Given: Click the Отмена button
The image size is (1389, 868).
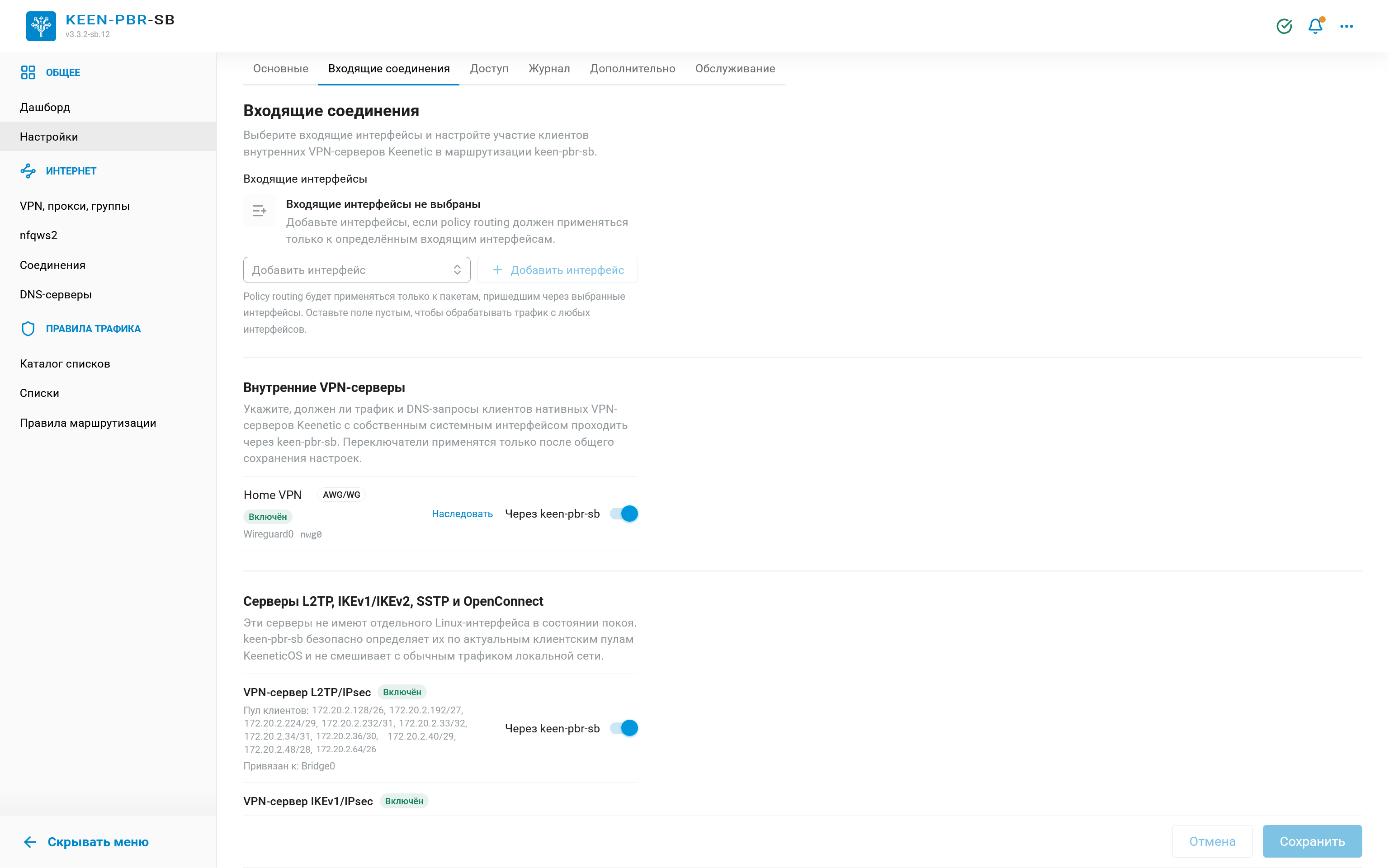Looking at the screenshot, I should coord(1212,841).
